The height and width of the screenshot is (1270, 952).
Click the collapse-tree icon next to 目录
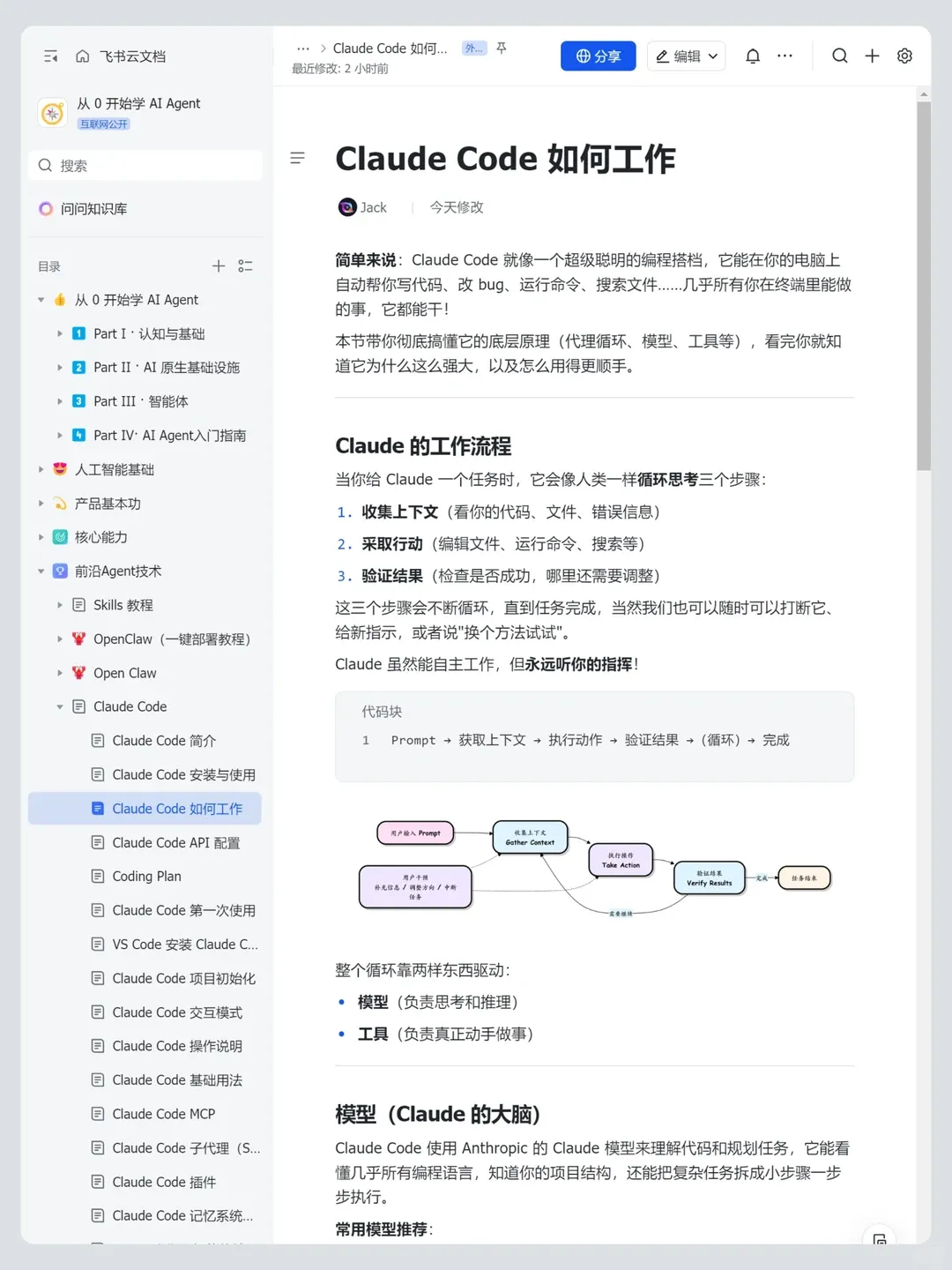click(245, 266)
